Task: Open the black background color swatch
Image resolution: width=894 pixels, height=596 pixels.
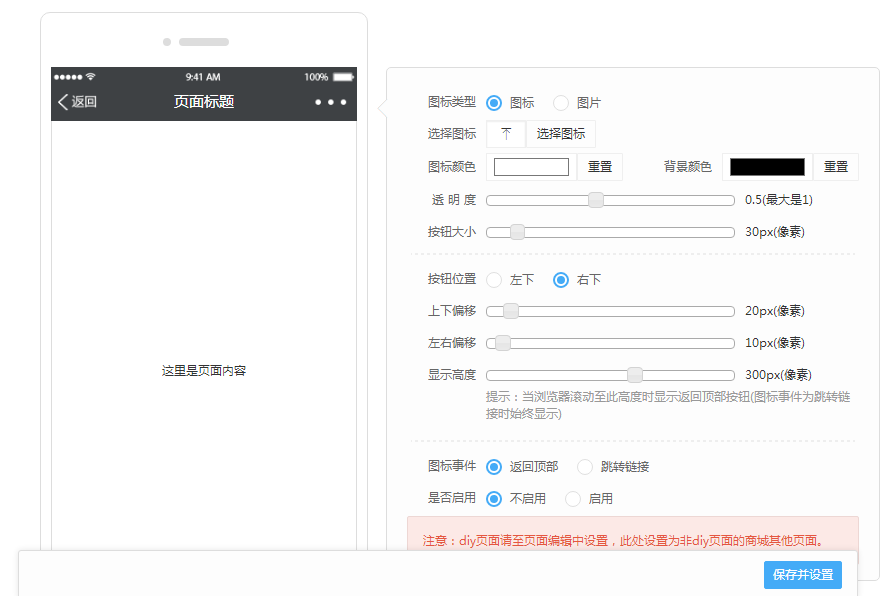Action: click(767, 167)
